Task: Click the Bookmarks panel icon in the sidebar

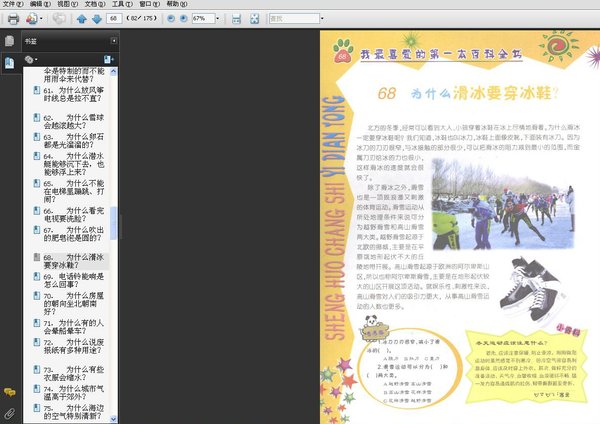Action: tap(10, 63)
